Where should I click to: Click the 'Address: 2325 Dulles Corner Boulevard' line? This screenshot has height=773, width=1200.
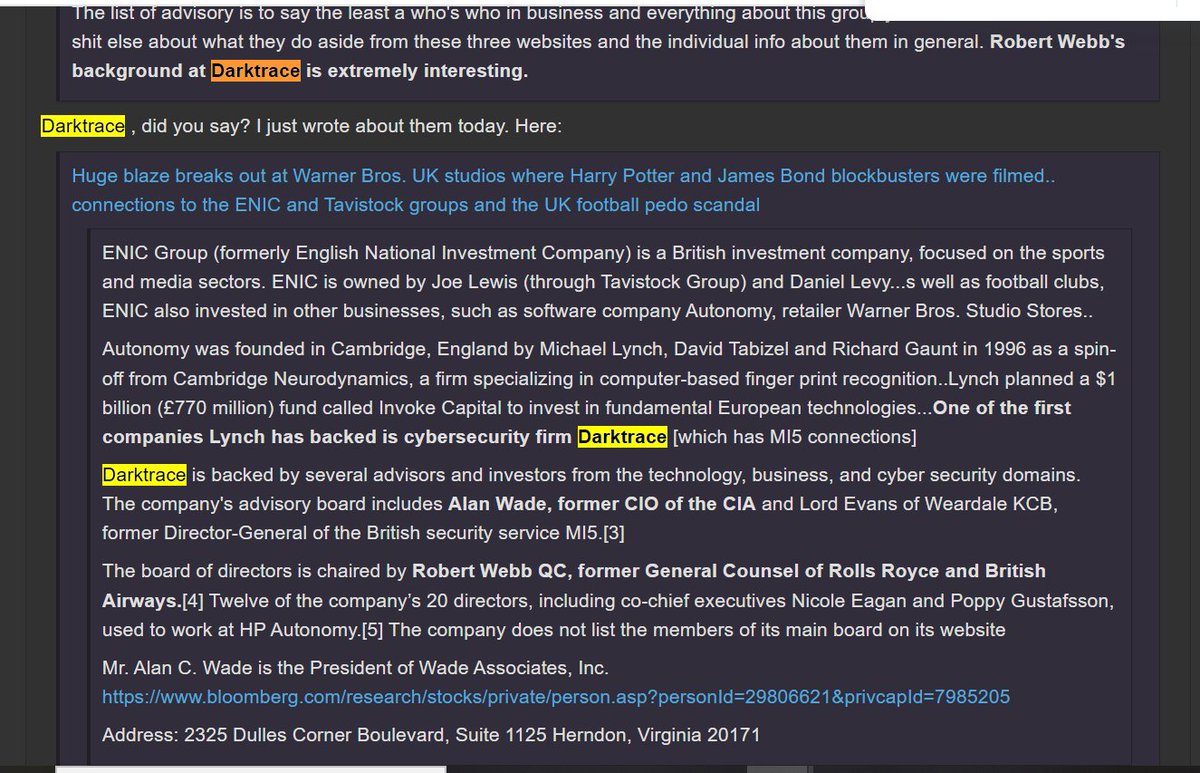click(431, 735)
